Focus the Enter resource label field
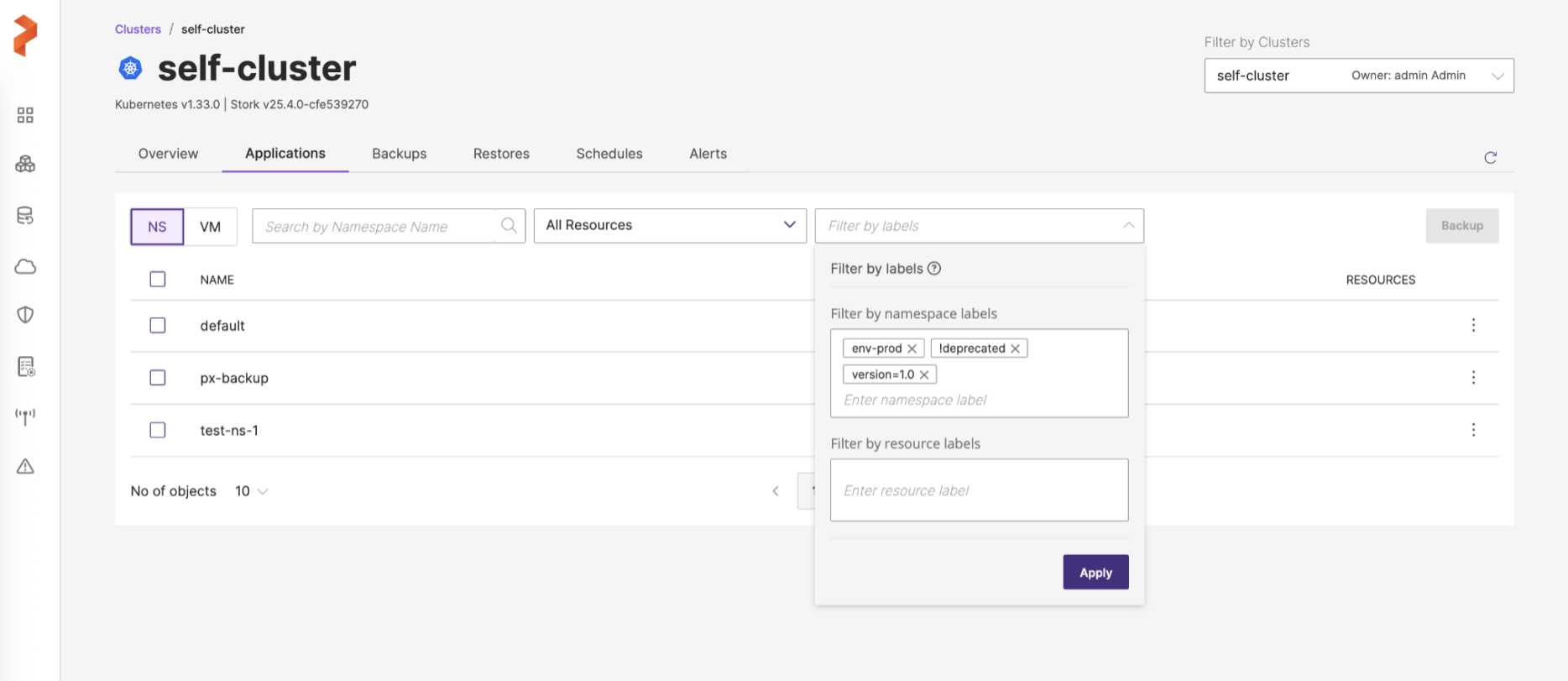Viewport: 1568px width, 681px height. point(978,490)
